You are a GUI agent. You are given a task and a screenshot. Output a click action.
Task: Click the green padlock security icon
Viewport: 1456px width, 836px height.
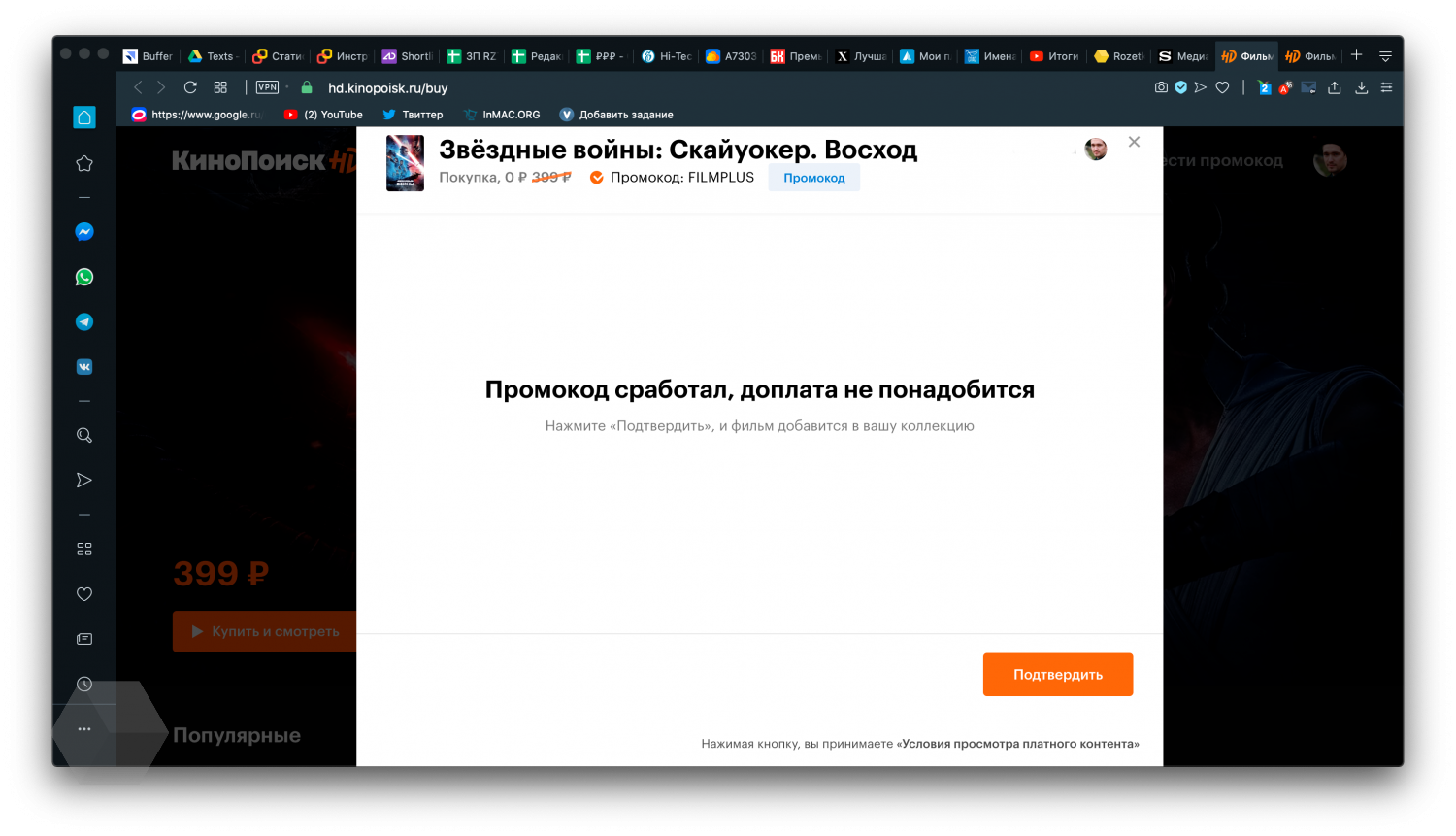click(x=307, y=87)
